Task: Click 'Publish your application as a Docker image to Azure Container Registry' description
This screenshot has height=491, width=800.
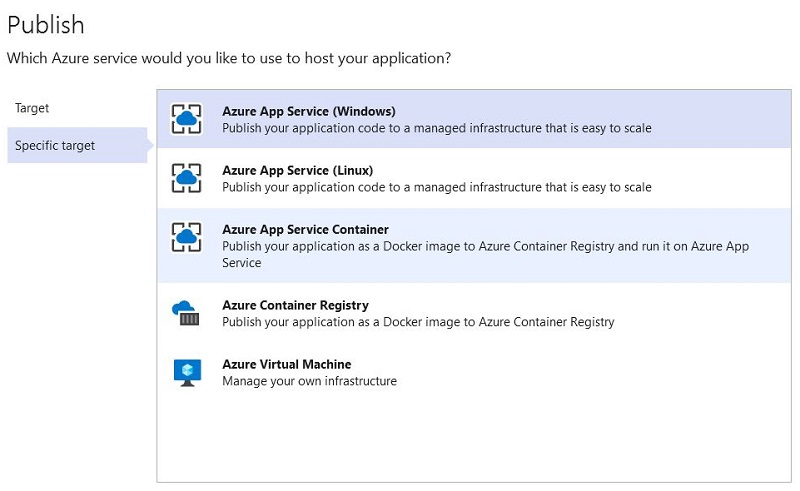Action: coord(418,322)
